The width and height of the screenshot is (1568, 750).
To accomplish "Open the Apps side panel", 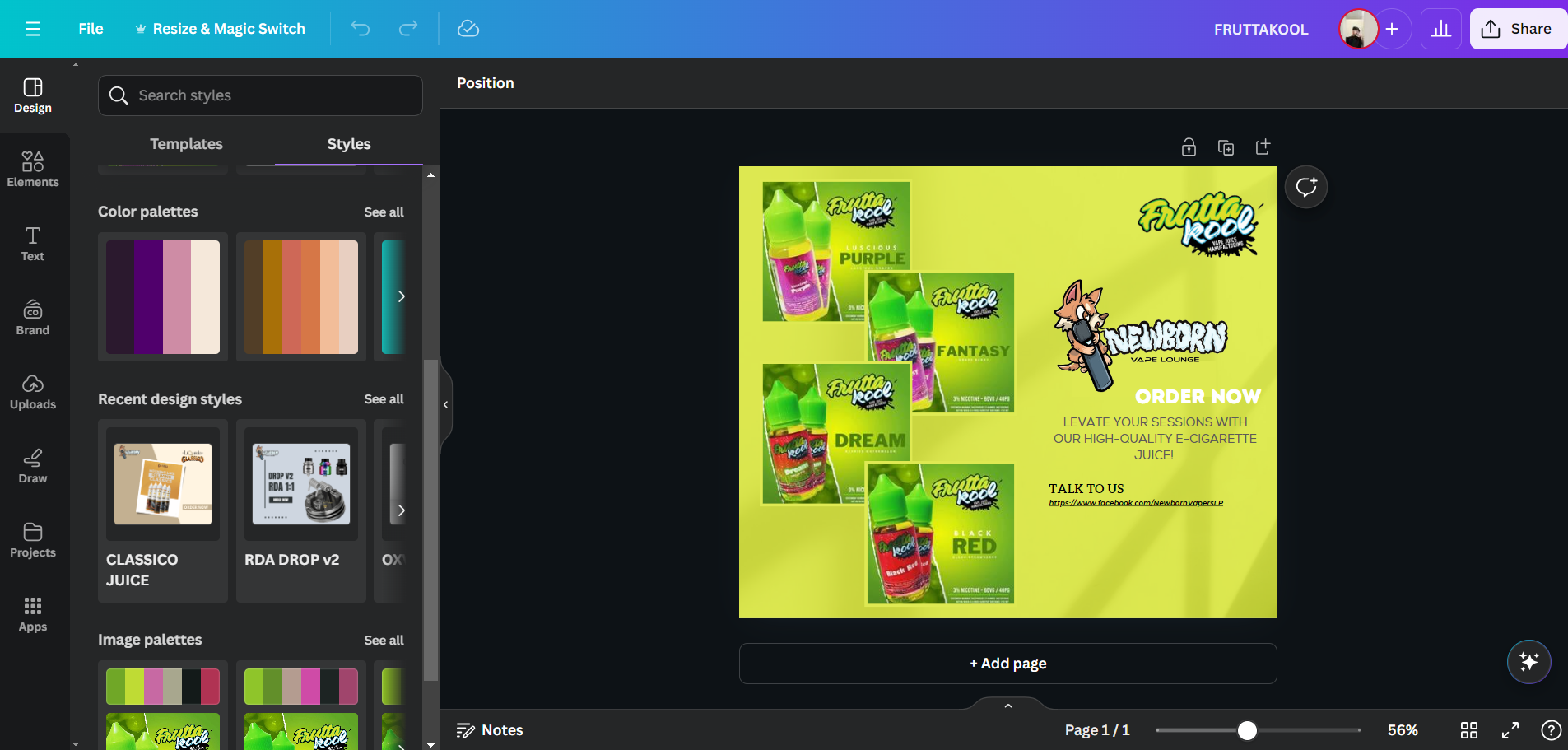I will tap(33, 614).
